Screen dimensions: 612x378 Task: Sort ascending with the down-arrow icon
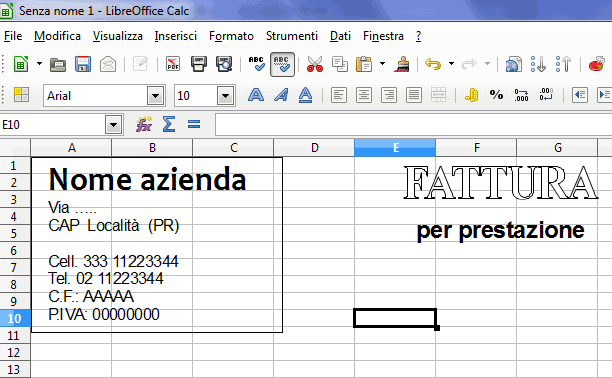click(539, 64)
